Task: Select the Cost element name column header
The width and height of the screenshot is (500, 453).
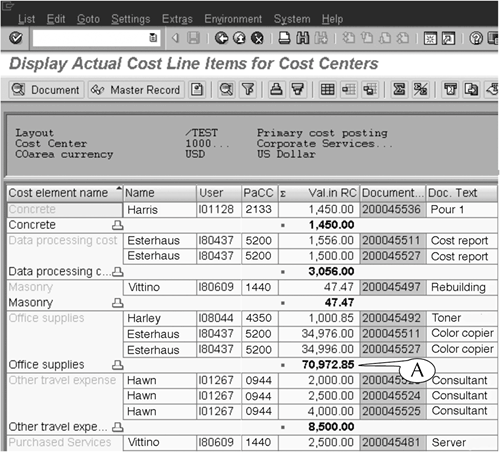Action: [x=65, y=193]
